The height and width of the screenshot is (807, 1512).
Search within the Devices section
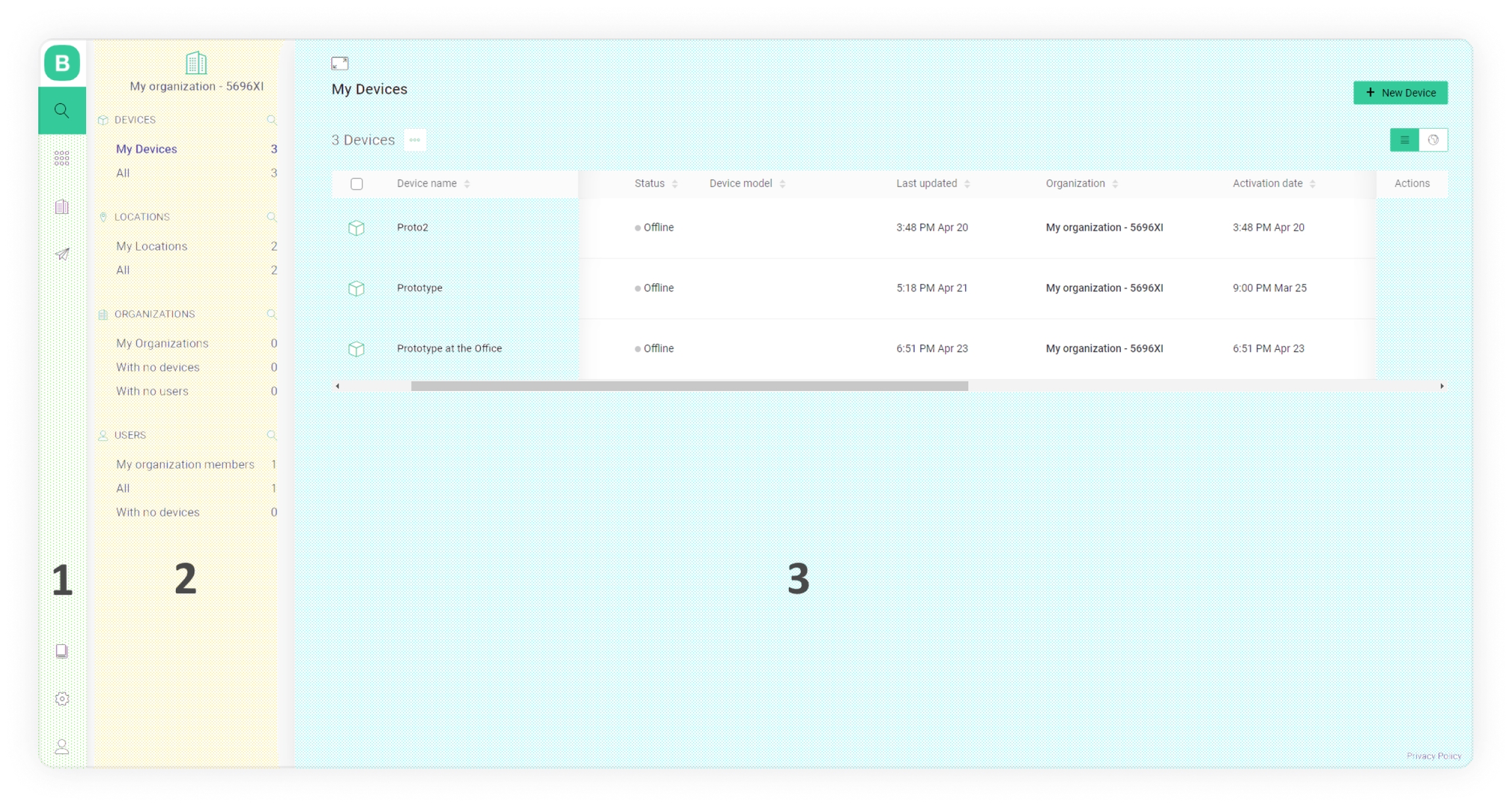click(x=271, y=120)
